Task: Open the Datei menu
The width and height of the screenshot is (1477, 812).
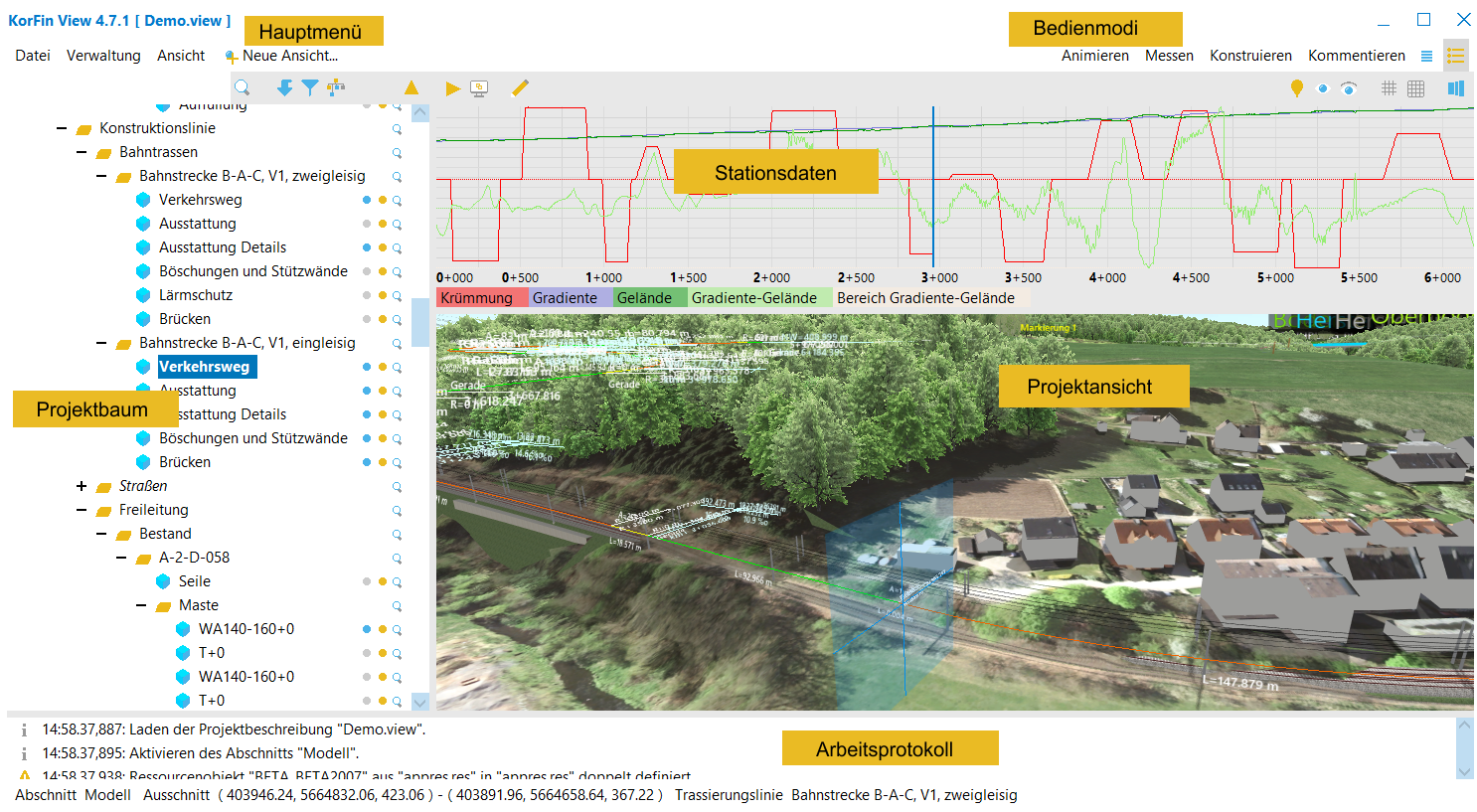Action: (33, 56)
